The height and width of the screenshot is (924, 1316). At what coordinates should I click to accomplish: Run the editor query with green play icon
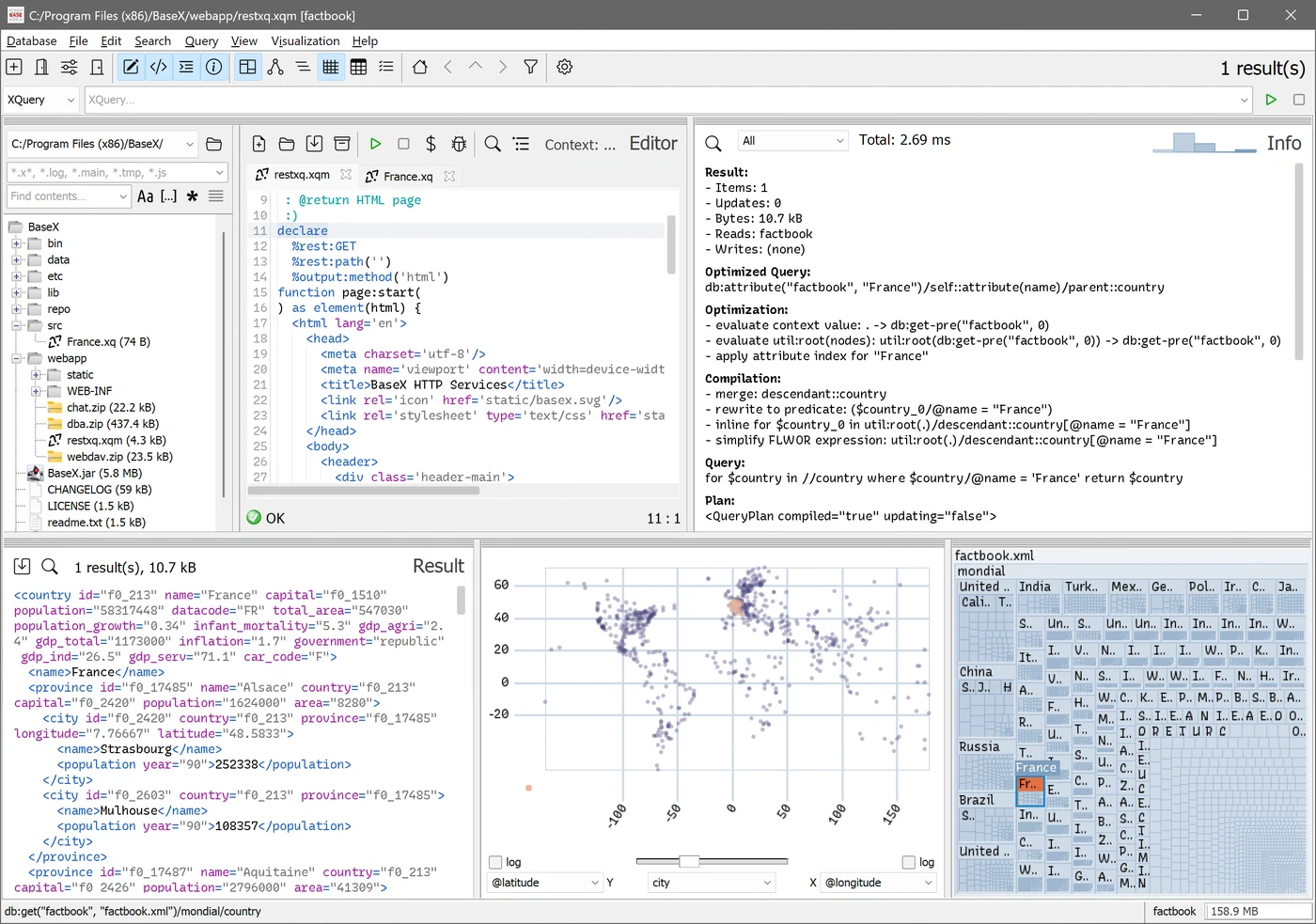(375, 144)
